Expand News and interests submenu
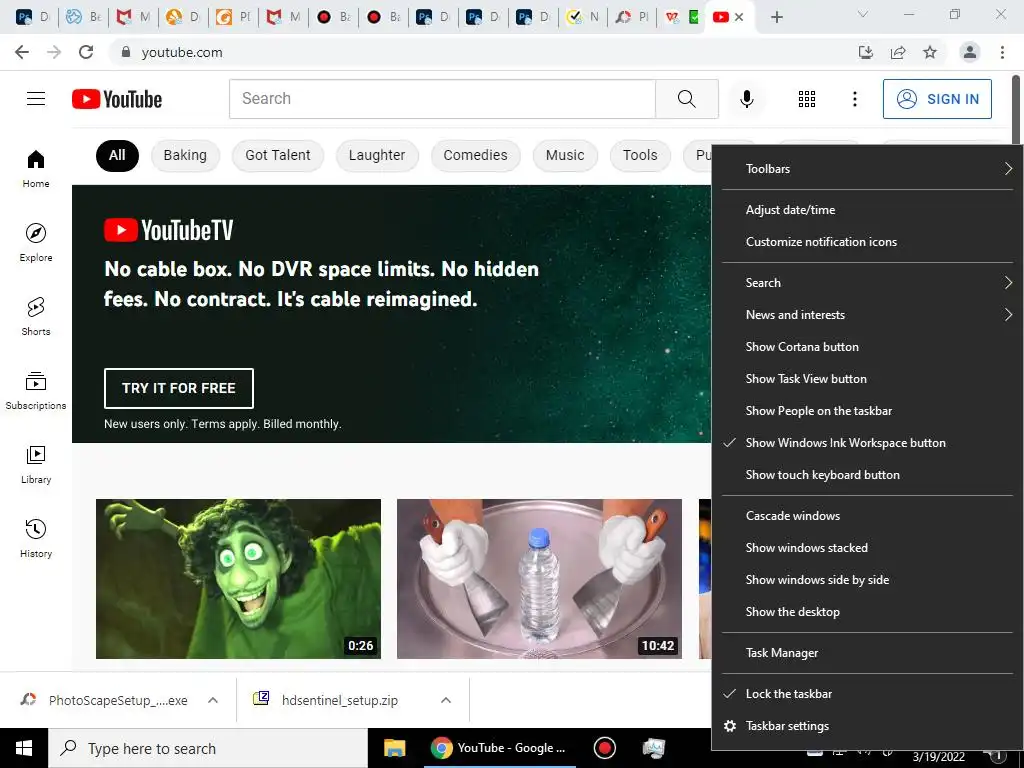The width and height of the screenshot is (1024, 768). tap(868, 315)
